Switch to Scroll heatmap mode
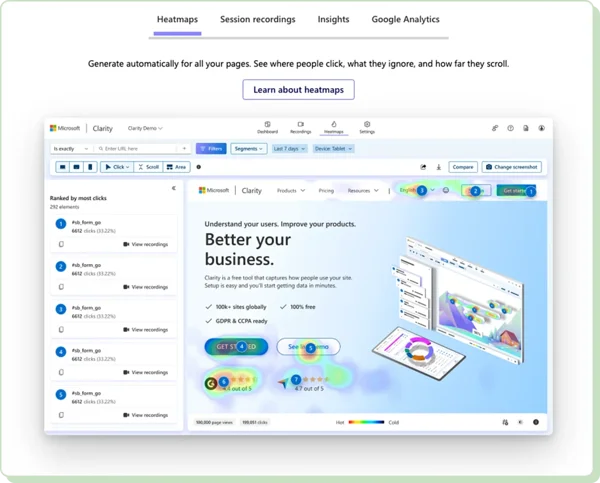 click(148, 167)
